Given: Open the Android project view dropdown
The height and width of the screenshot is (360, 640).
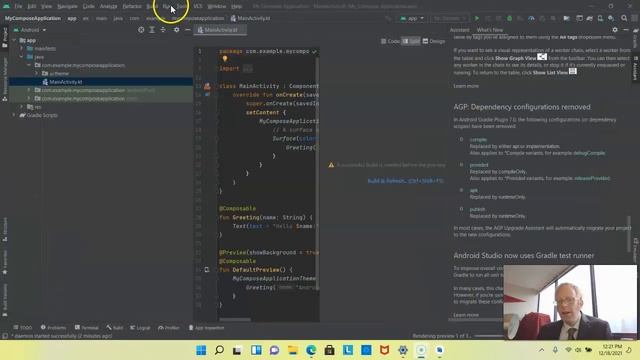Looking at the screenshot, I should 30,30.
